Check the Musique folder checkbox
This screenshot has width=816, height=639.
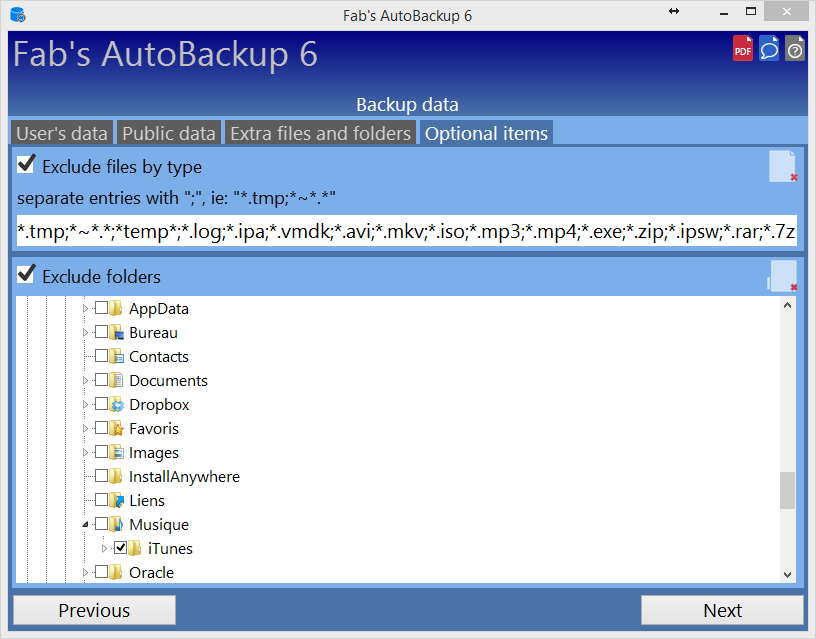[101, 523]
